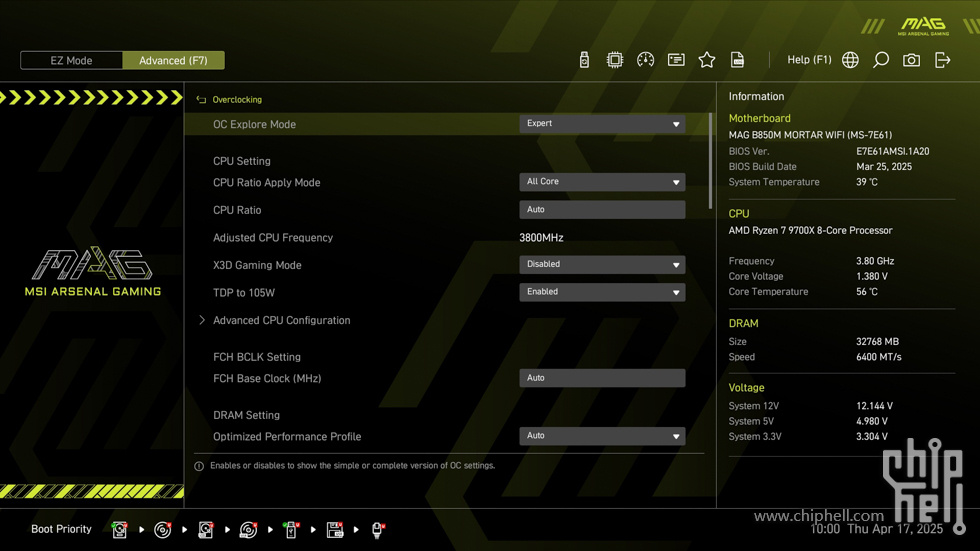Click the Core Temperature 56 °C value

pos(867,292)
